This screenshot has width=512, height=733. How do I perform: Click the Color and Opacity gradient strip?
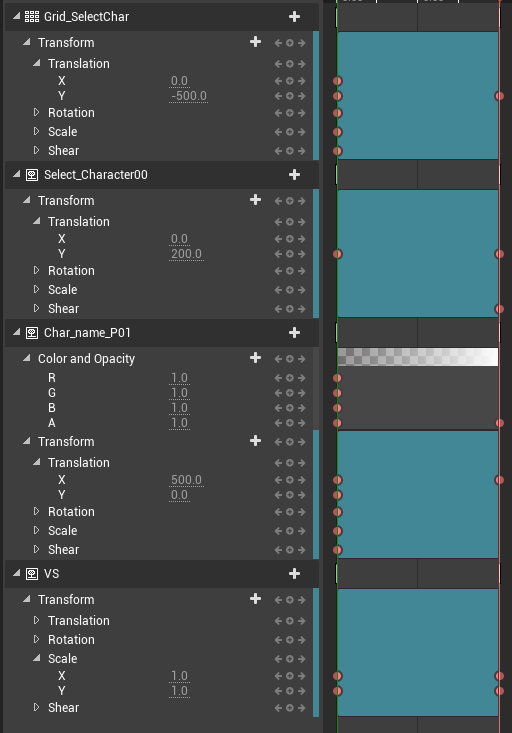(x=418, y=357)
